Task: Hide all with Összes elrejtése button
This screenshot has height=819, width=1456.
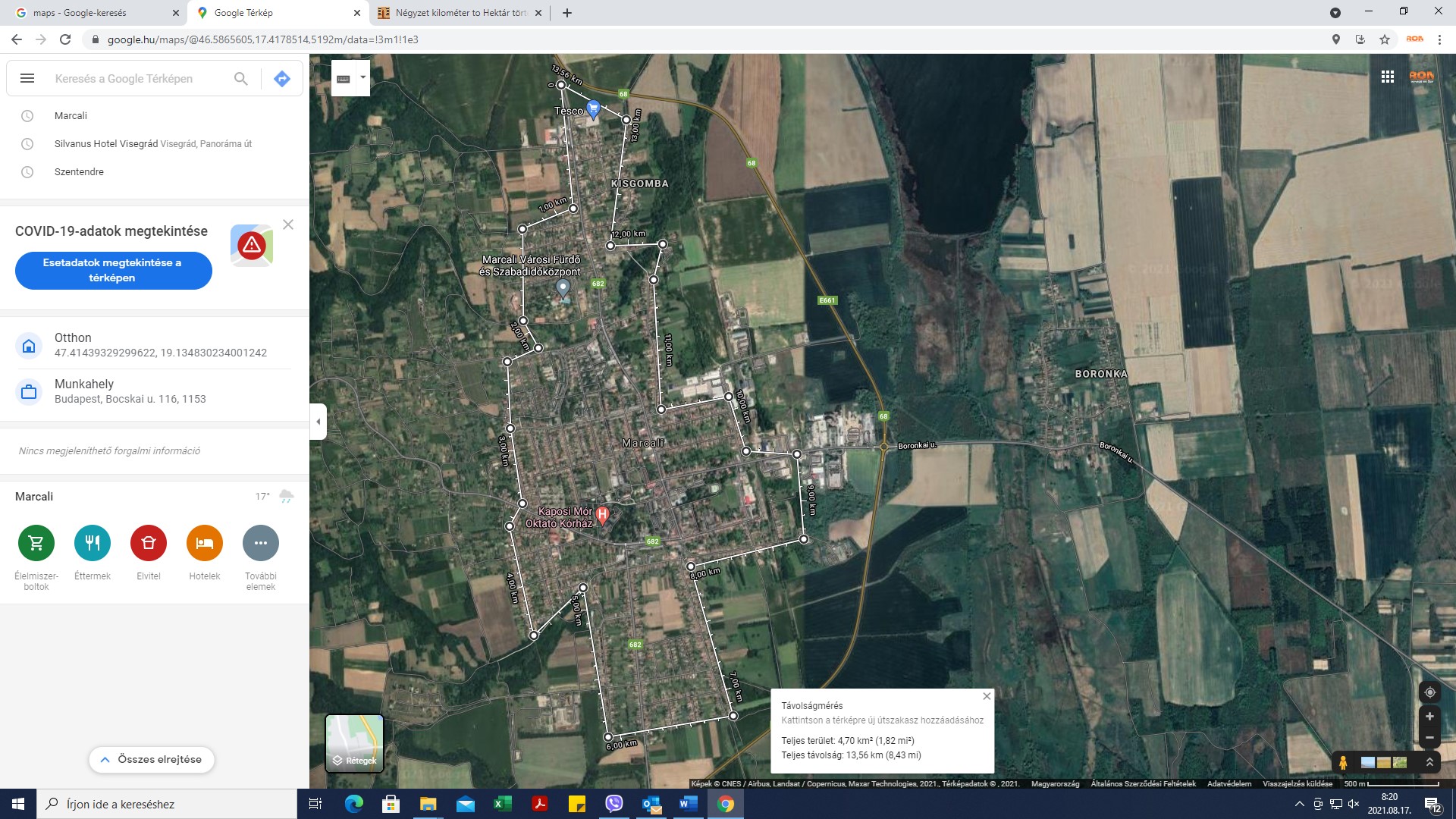Action: (x=152, y=759)
